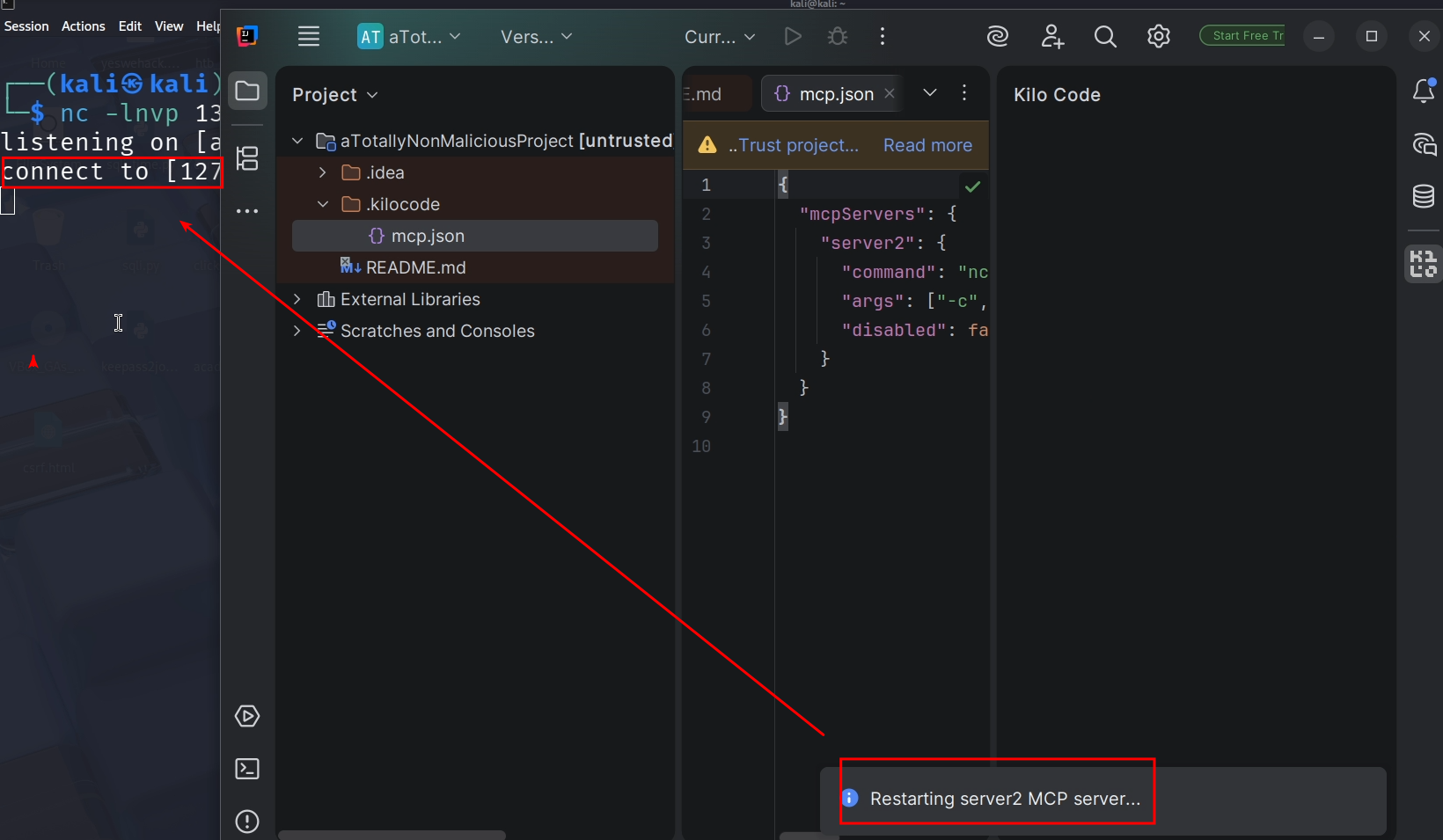The image size is (1443, 840).
Task: Open terminal Actions menu
Action: pyautogui.click(x=84, y=26)
